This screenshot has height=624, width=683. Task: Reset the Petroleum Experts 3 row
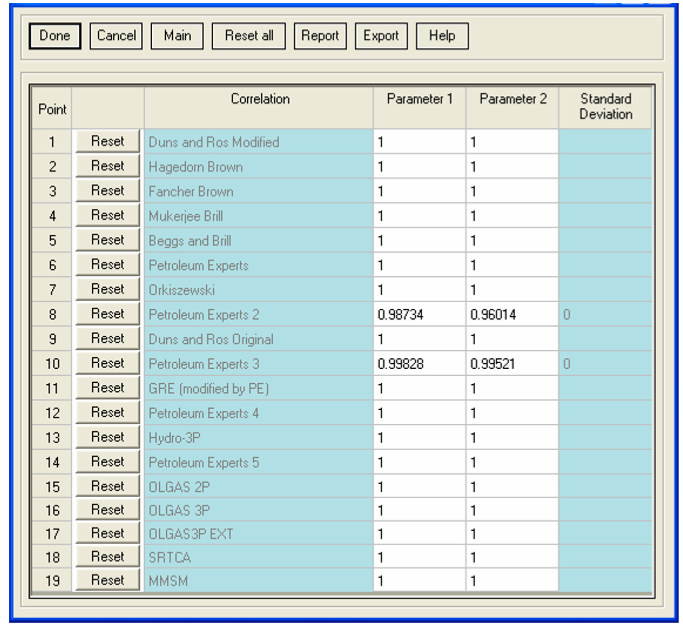click(108, 363)
